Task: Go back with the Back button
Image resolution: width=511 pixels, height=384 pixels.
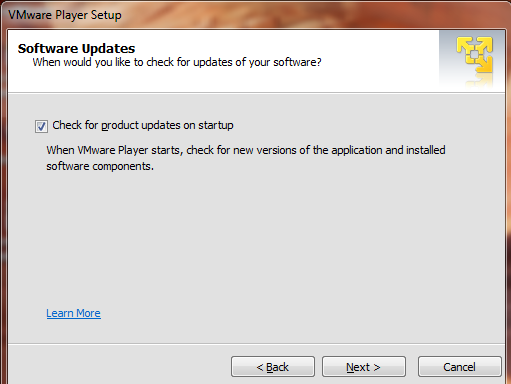Action: coord(273,367)
